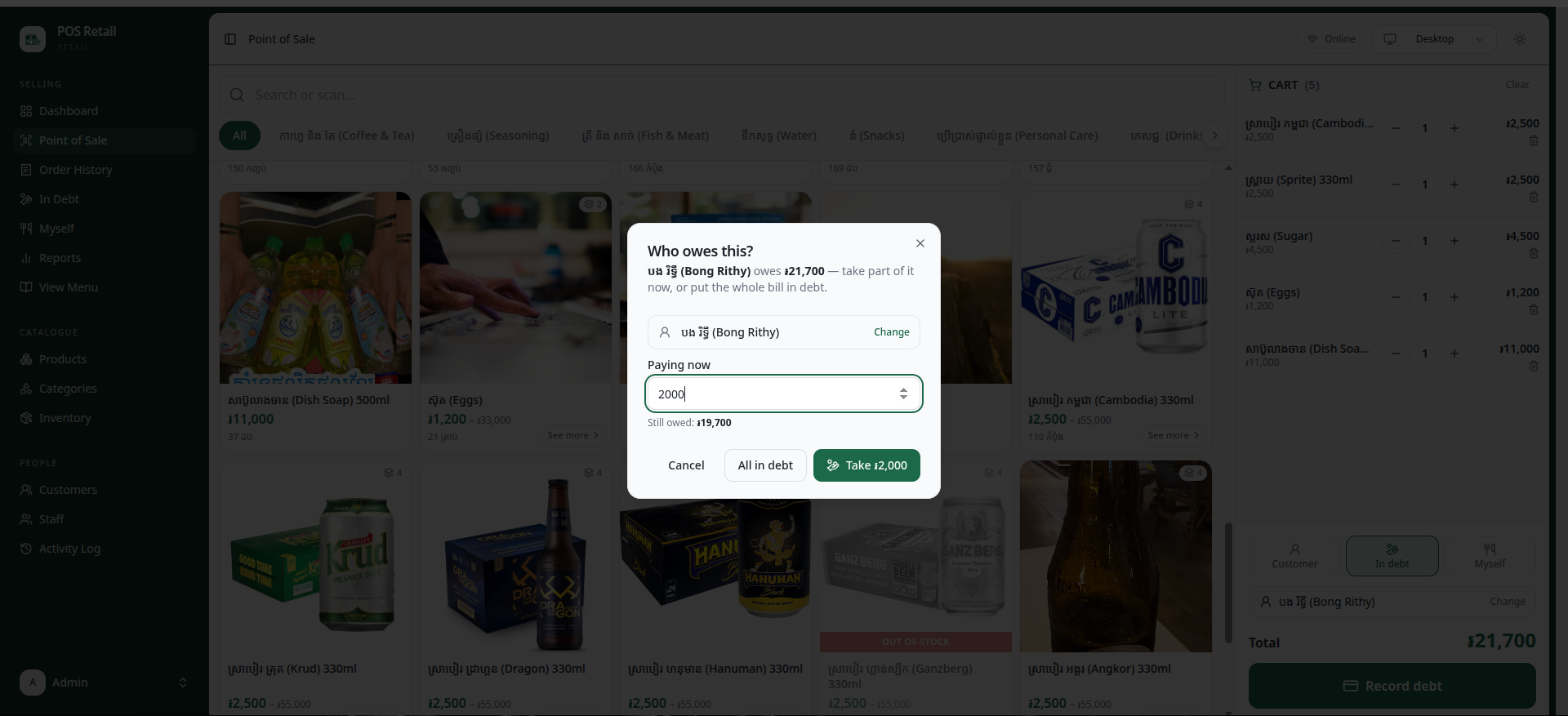Clear the cart
The image size is (1568, 716).
[x=1517, y=85]
